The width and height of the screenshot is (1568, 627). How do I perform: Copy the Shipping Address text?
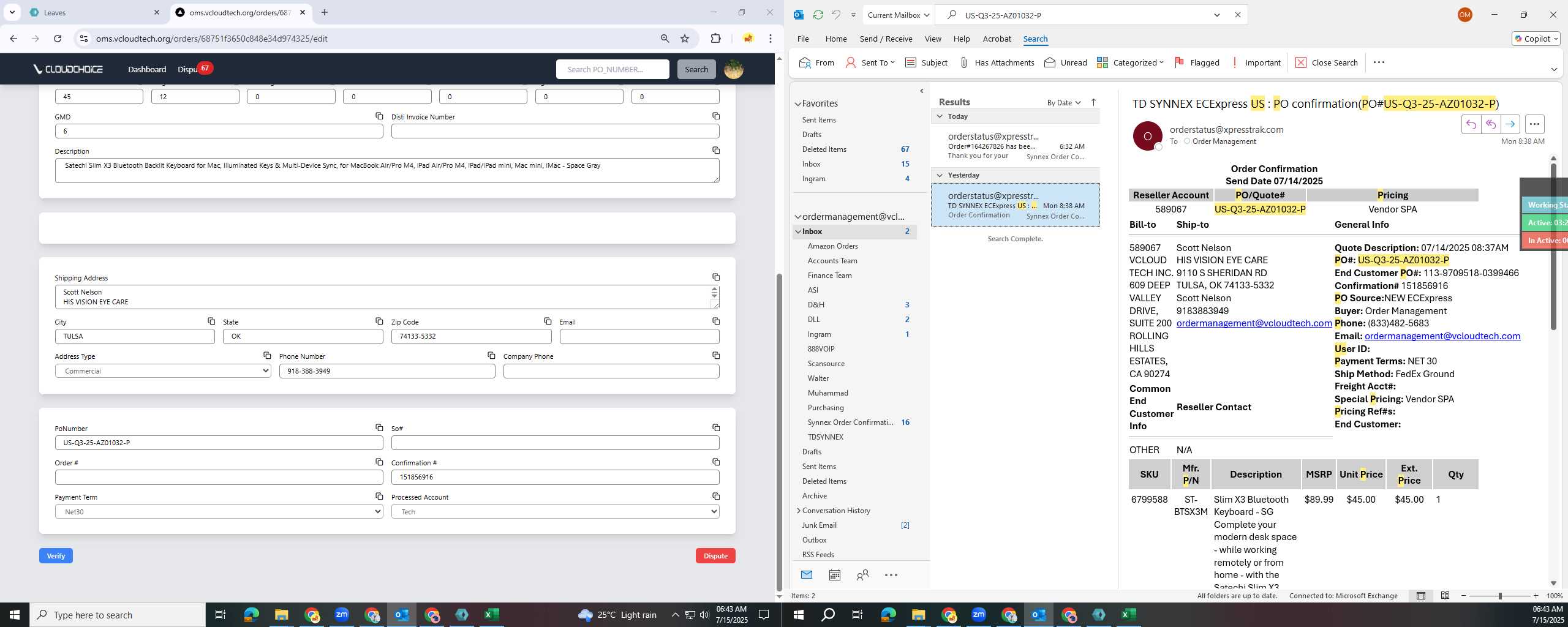[x=716, y=277]
